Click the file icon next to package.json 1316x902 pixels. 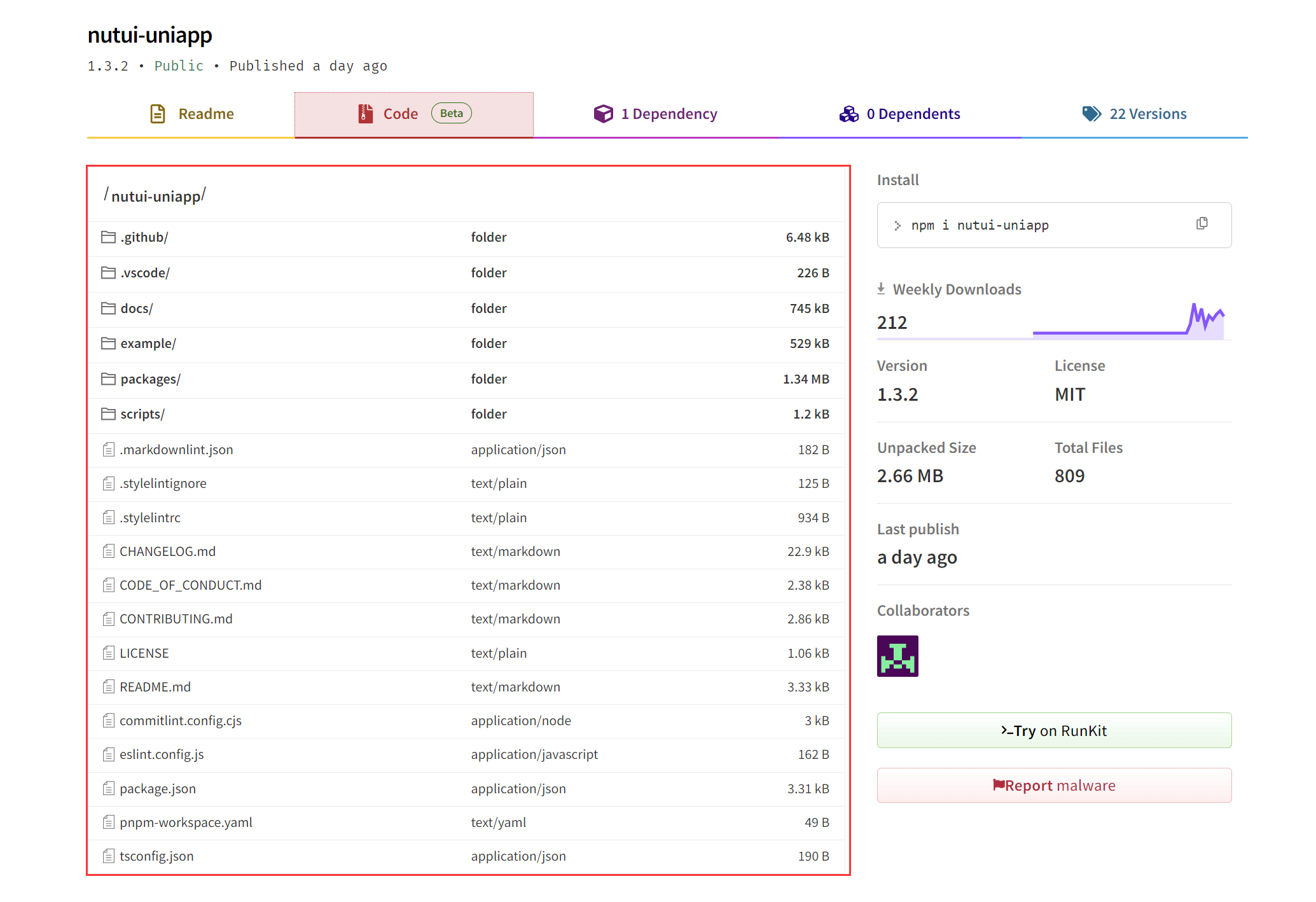(107, 788)
